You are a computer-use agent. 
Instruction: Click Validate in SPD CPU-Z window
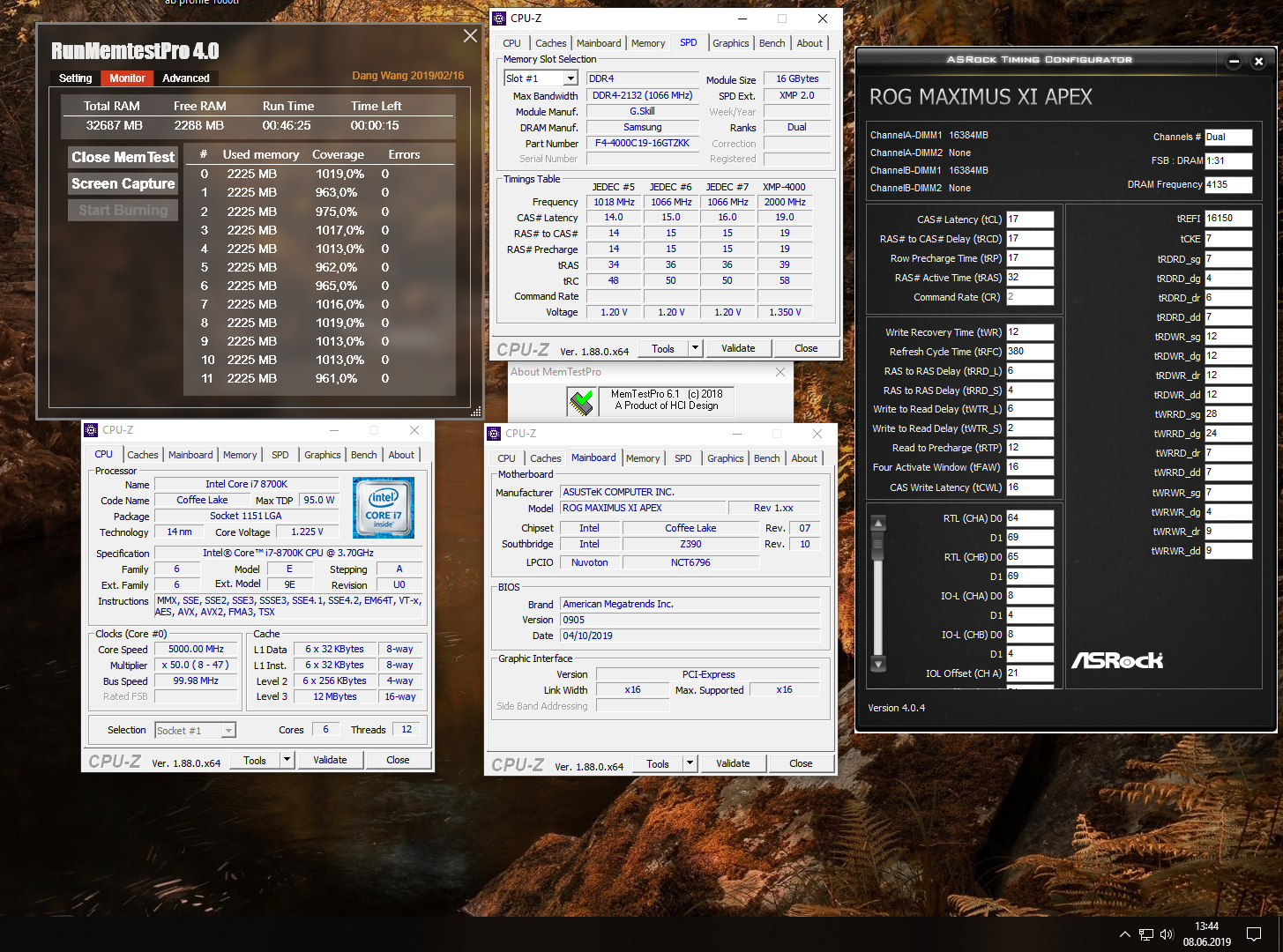pos(738,348)
